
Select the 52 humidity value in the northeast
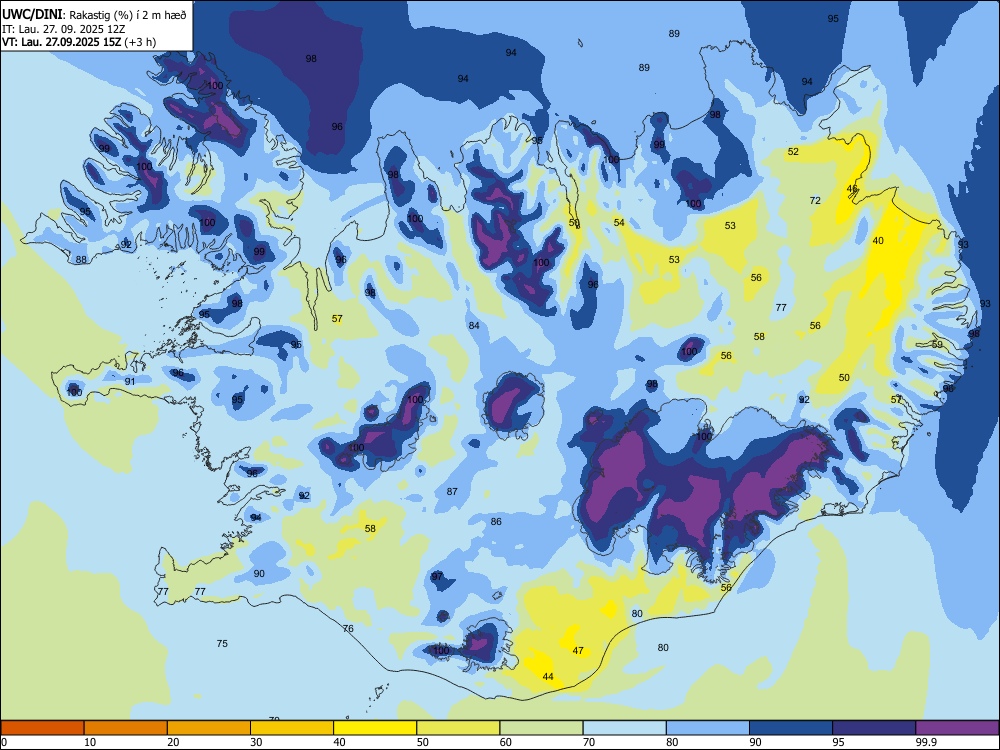click(793, 152)
